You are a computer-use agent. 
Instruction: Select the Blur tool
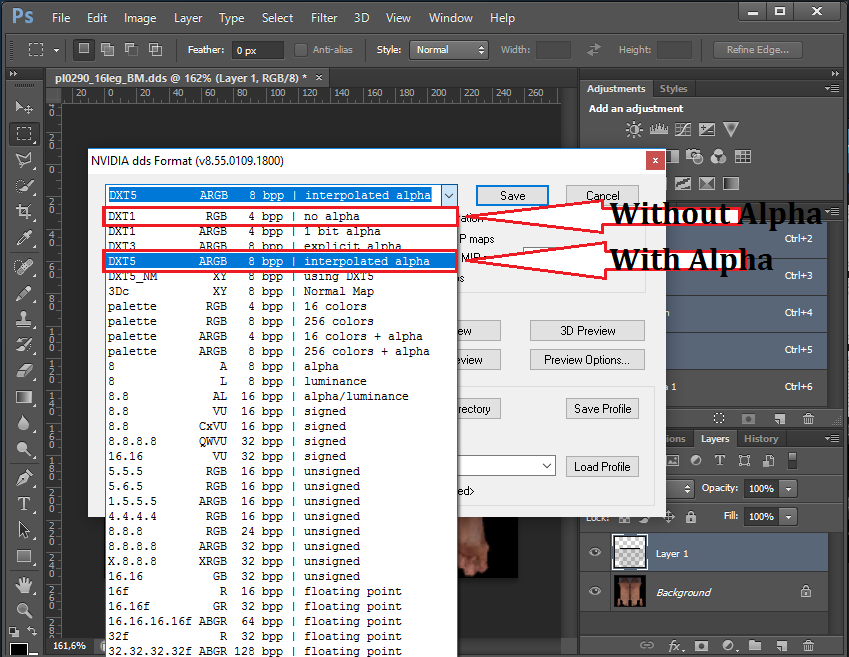[x=24, y=422]
